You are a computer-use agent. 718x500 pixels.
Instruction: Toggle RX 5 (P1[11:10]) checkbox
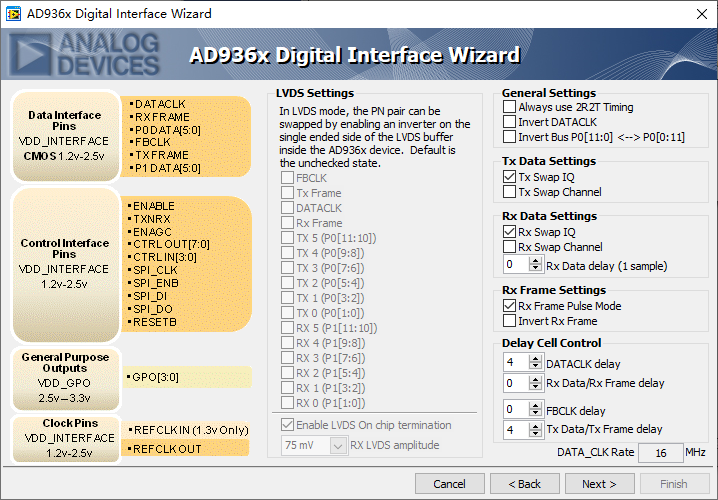tap(287, 328)
